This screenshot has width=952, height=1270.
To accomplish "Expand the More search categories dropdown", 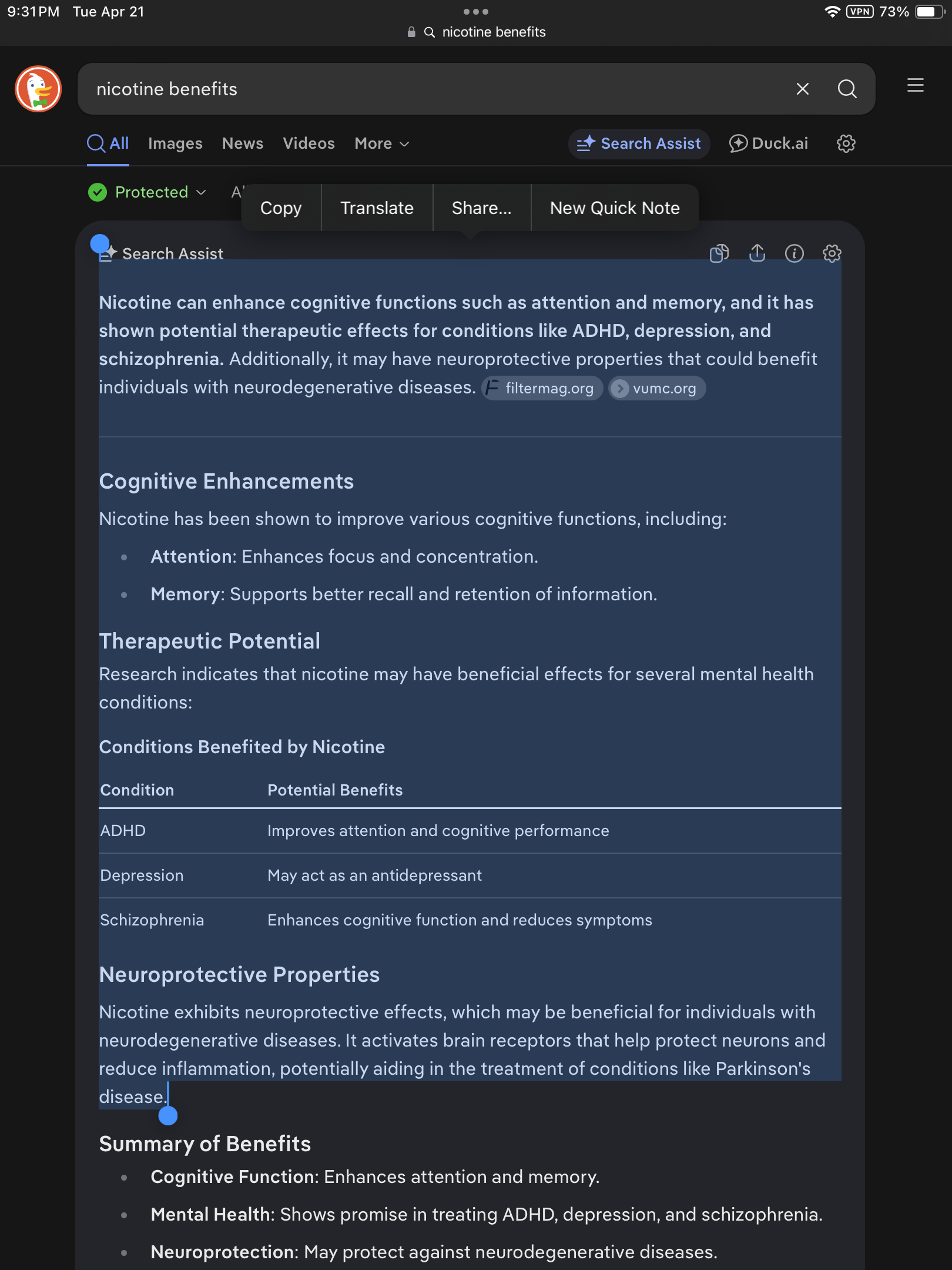I will 381,143.
